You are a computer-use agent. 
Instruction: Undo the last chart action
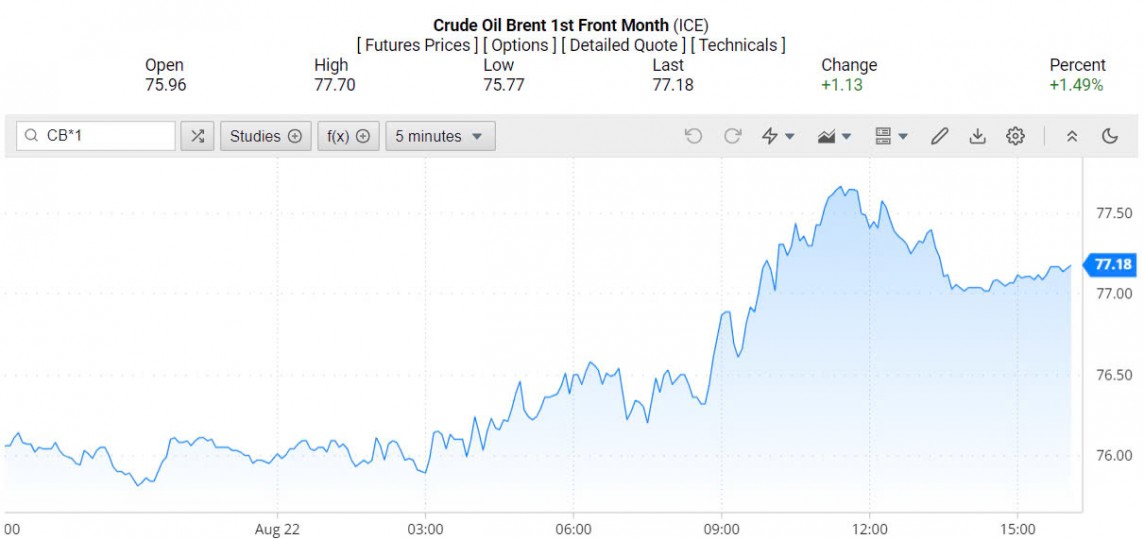coord(693,136)
